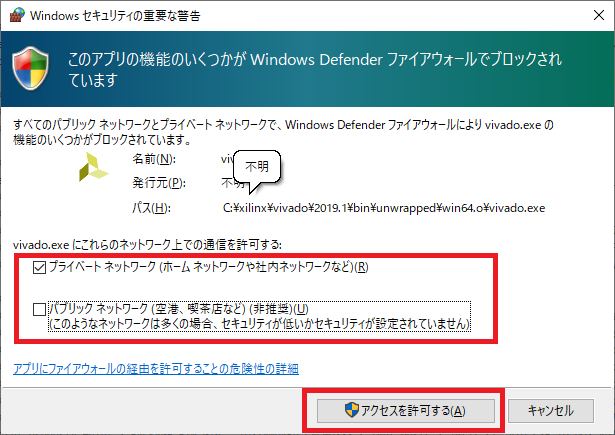
Task: Enable the プライベート ネットワーク checkbox
Action: click(x=39, y=267)
